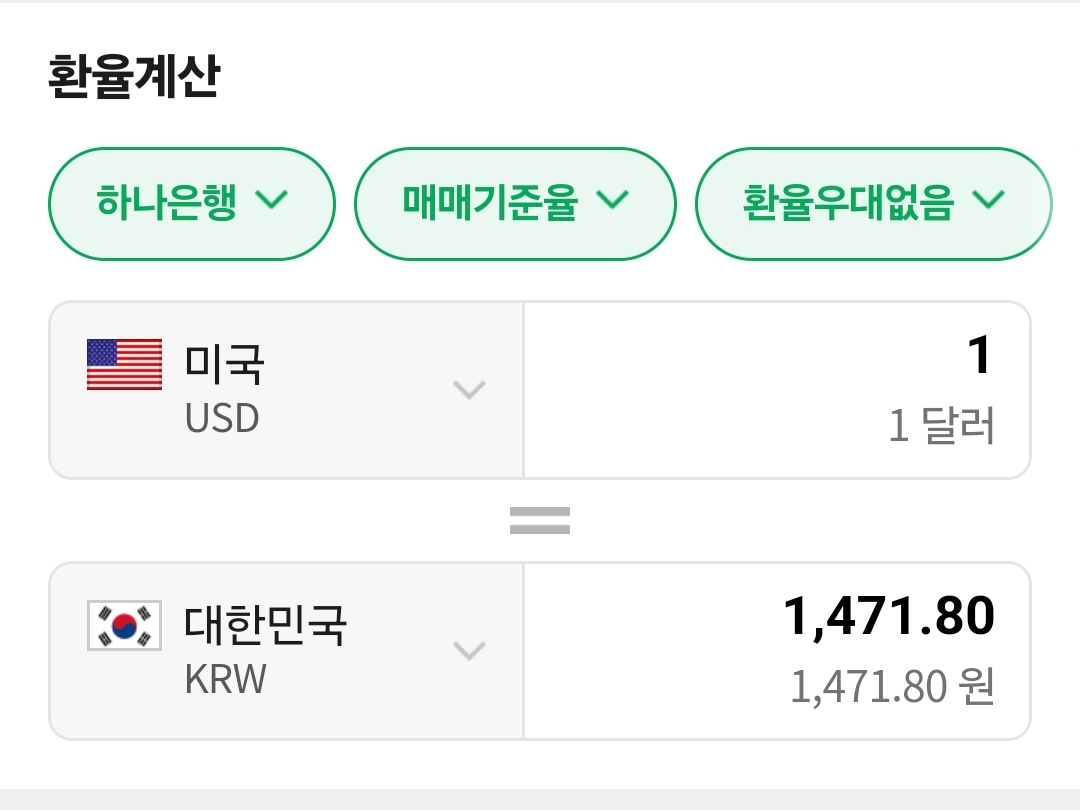
Task: Click the equals sign between currencies
Action: [539, 520]
